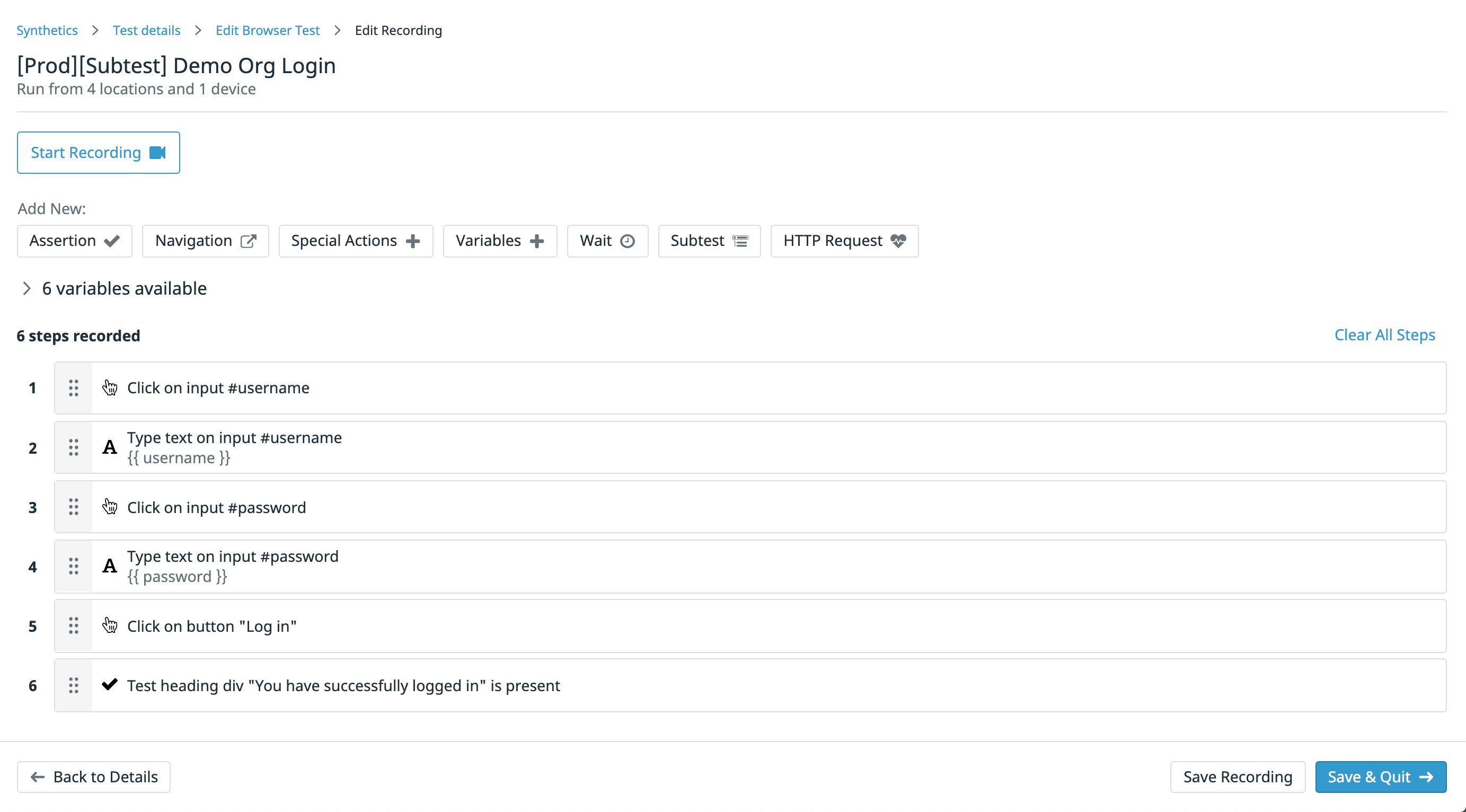Add a new Variable

pyautogui.click(x=499, y=241)
